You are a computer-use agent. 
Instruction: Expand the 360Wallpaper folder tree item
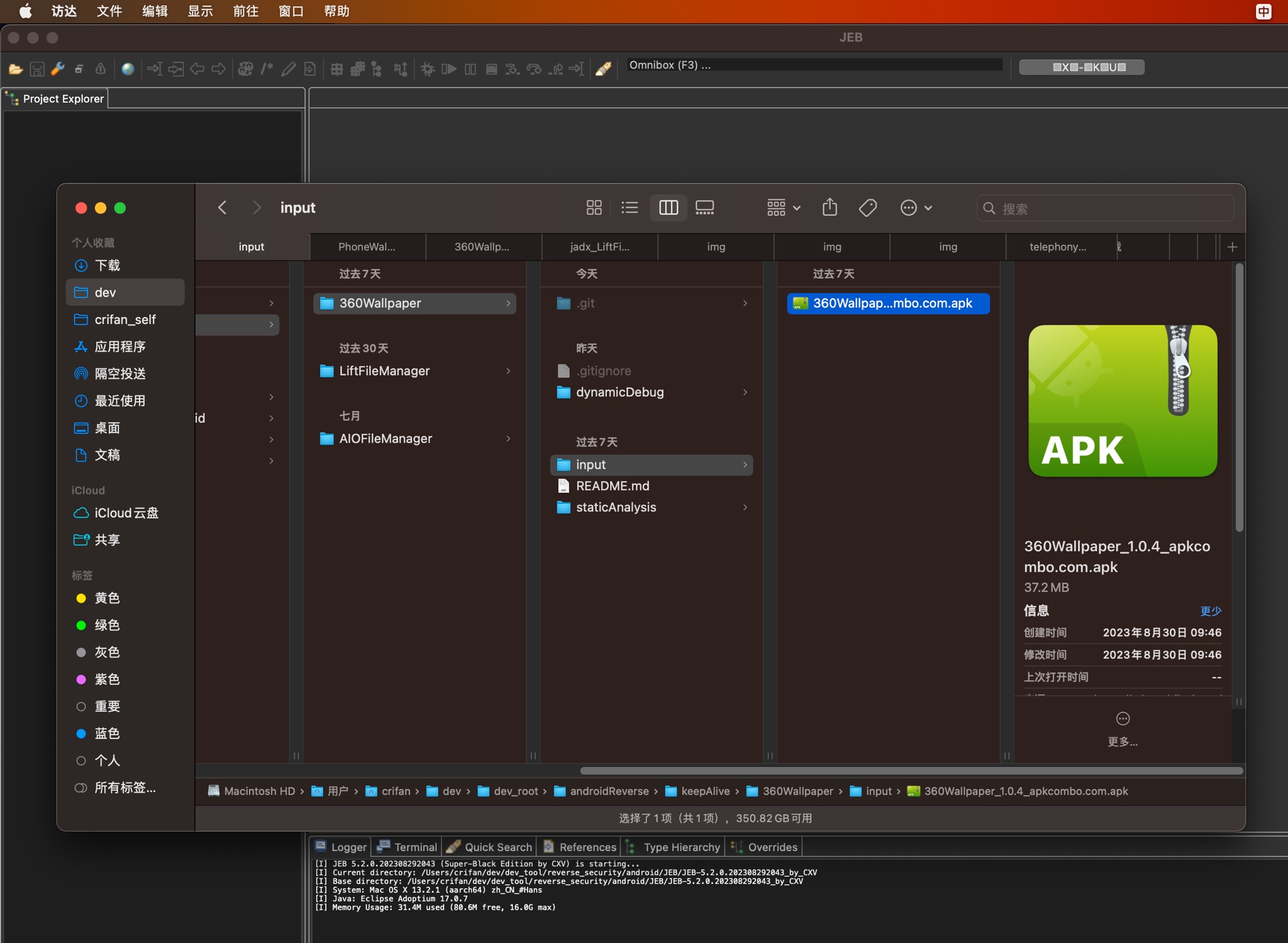click(x=511, y=303)
